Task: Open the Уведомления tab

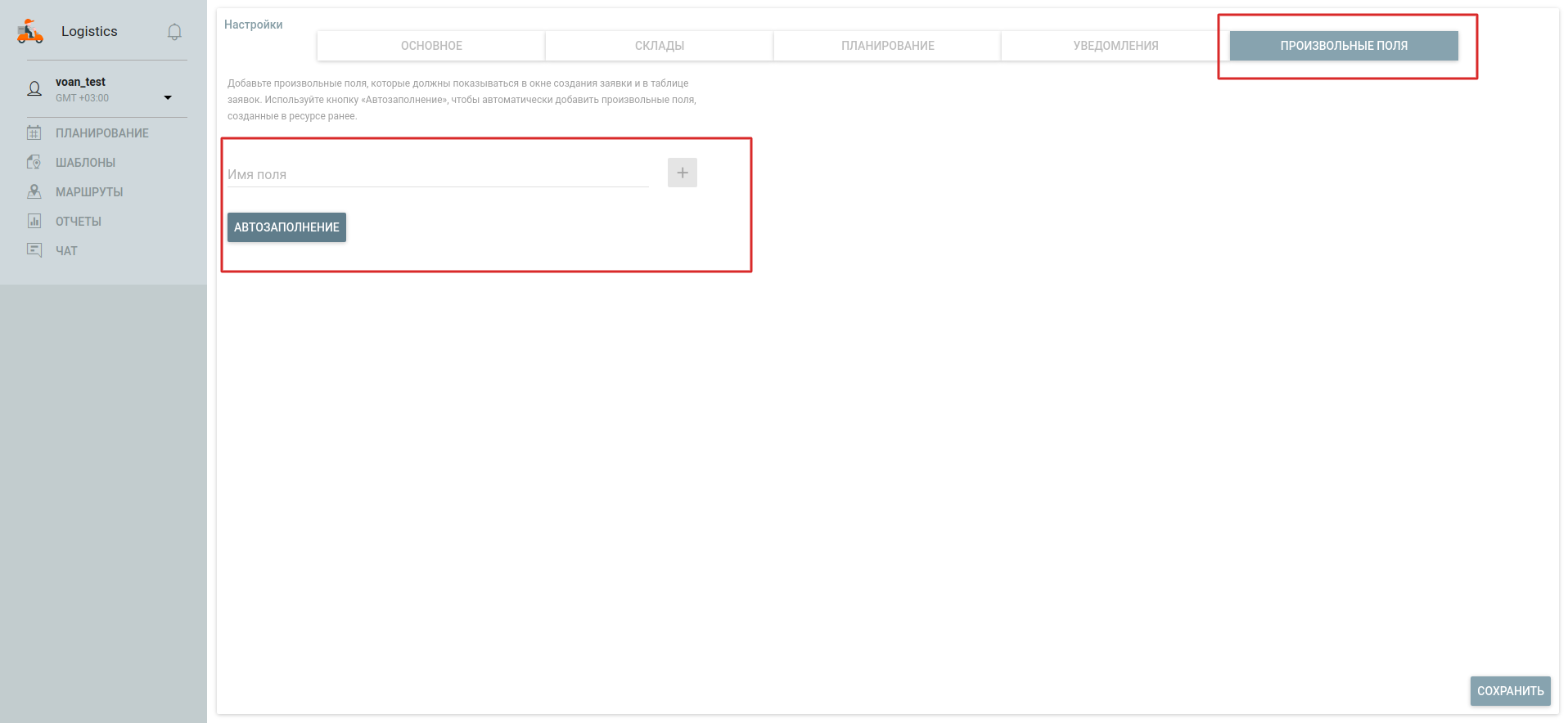Action: pos(1115,46)
